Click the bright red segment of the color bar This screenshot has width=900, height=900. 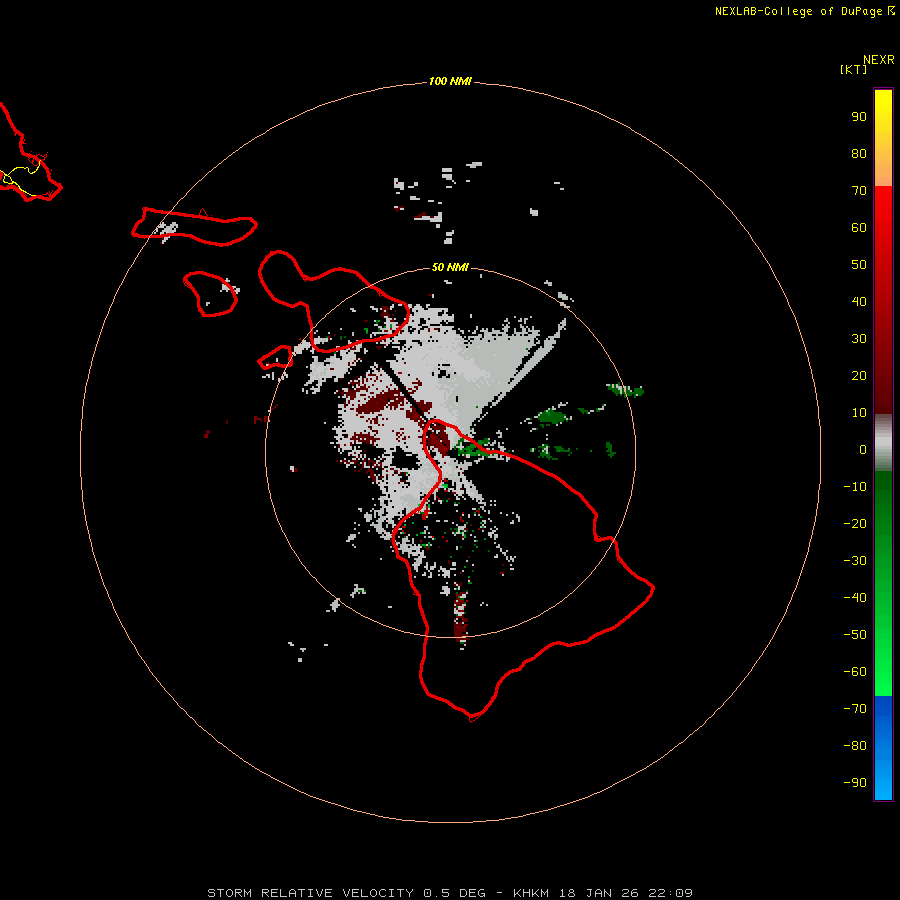pyautogui.click(x=883, y=300)
